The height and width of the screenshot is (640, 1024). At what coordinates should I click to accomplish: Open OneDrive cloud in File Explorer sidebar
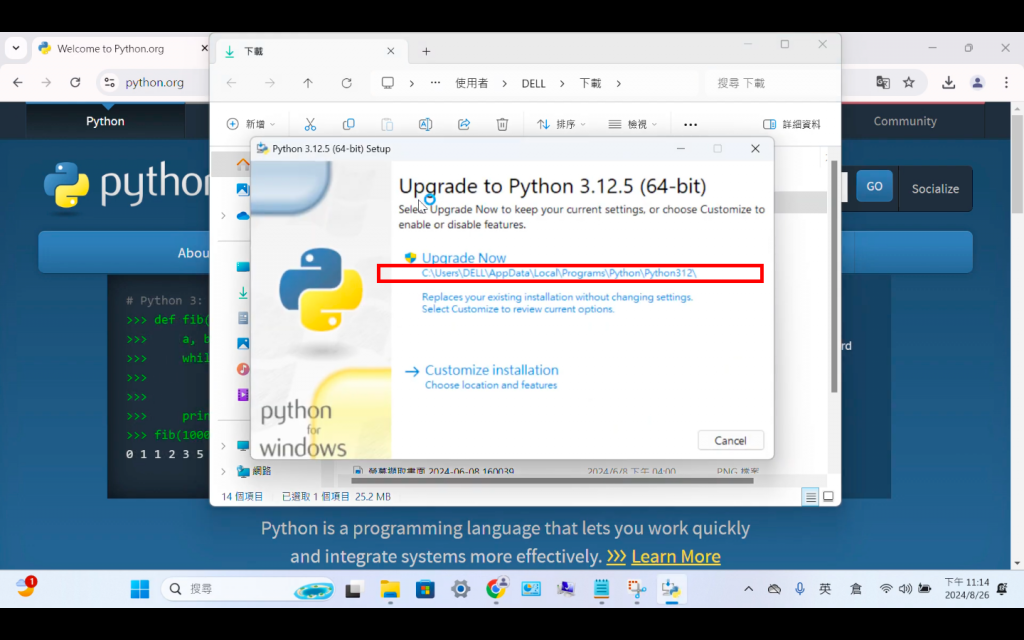243,216
